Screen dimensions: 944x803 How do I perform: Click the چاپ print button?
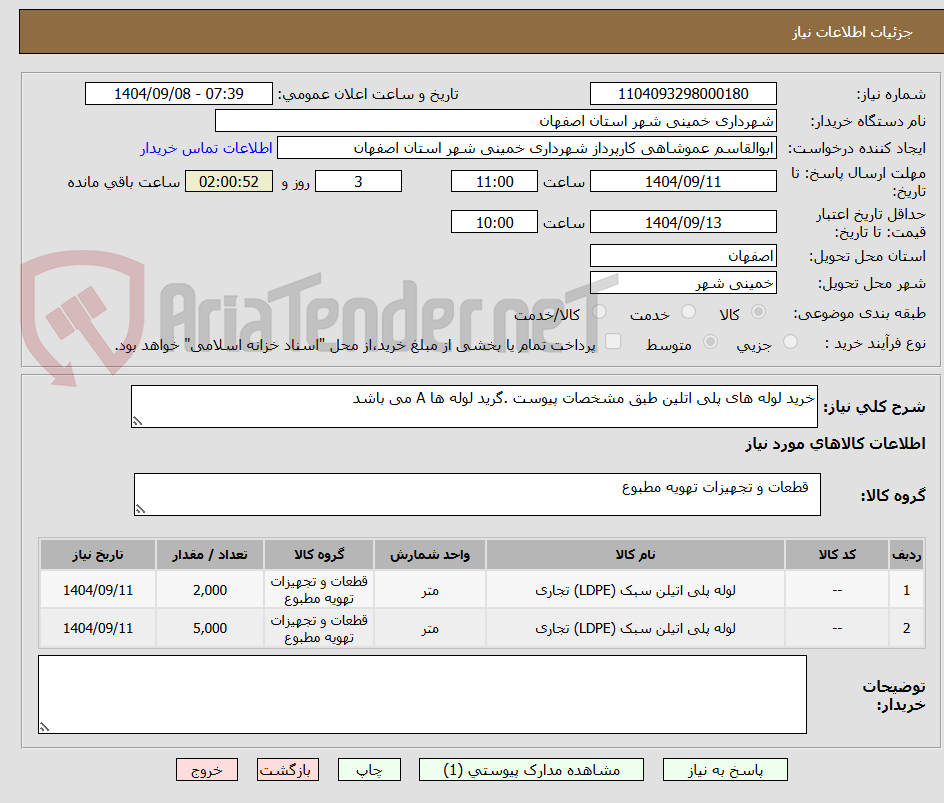click(369, 770)
